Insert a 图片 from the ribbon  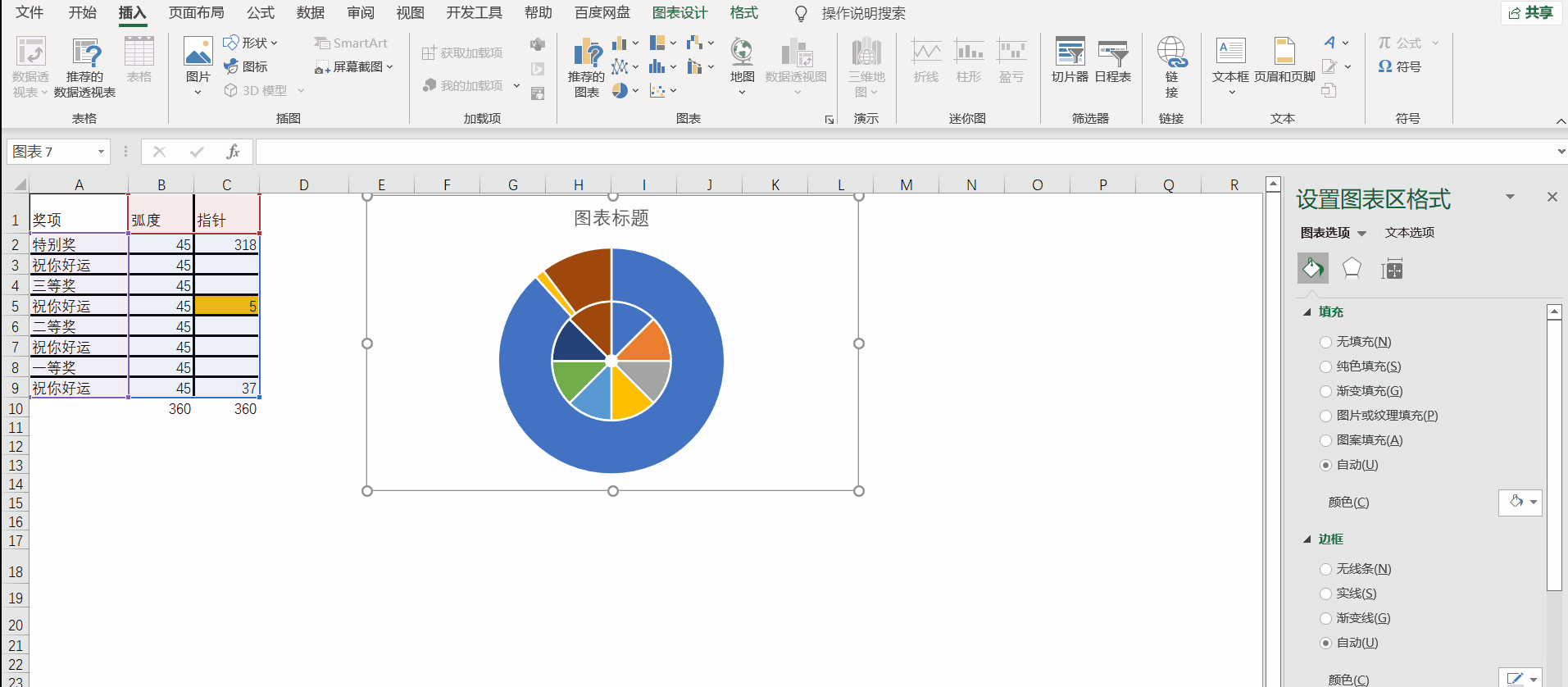click(198, 67)
